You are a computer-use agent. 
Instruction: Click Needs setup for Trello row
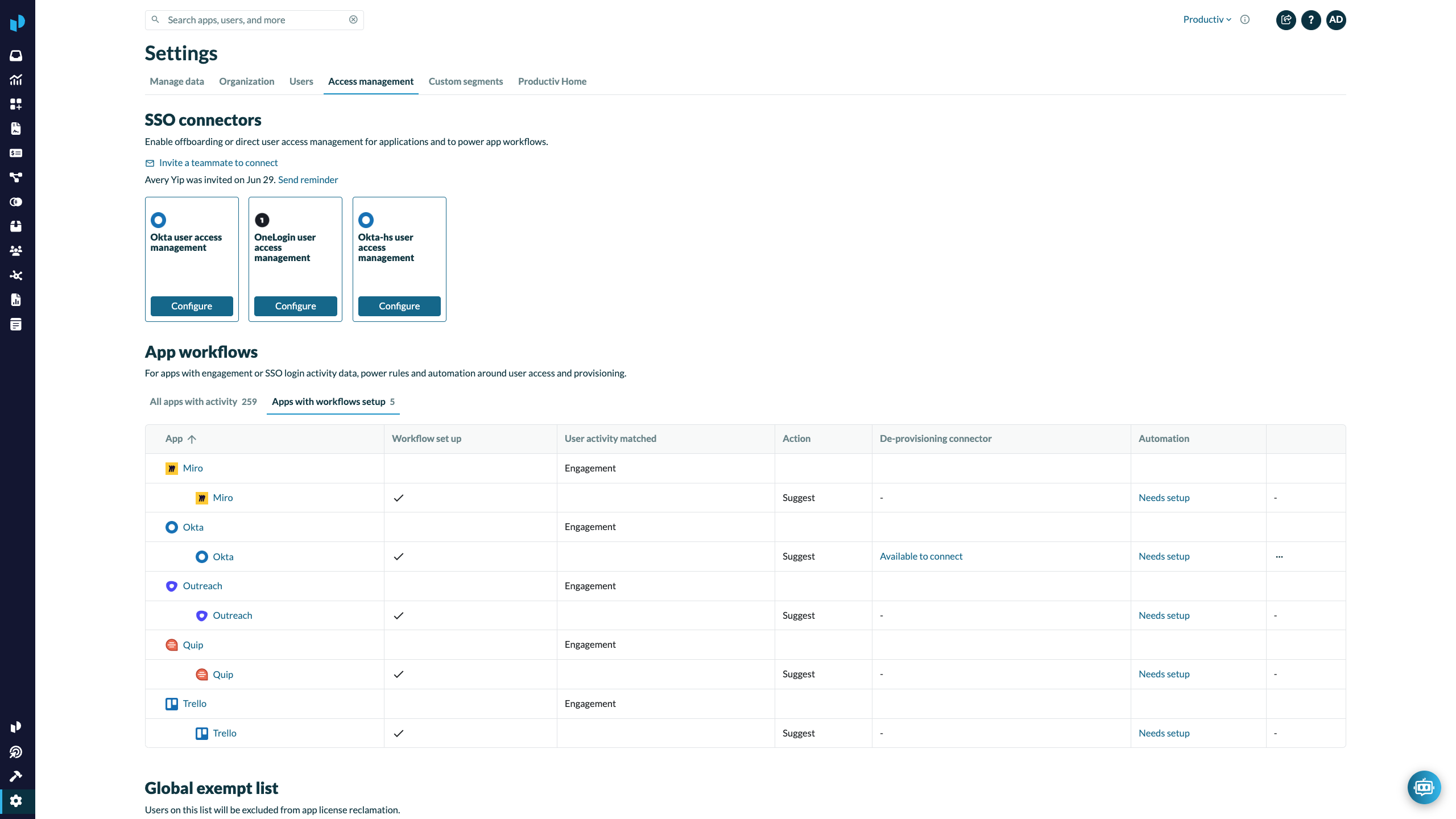click(x=1164, y=733)
